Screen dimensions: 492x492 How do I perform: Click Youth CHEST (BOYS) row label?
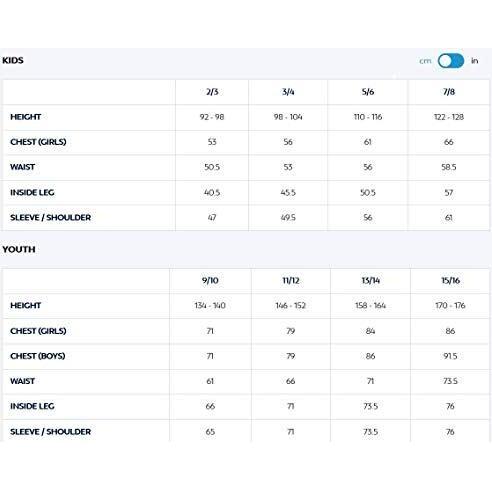click(x=38, y=356)
